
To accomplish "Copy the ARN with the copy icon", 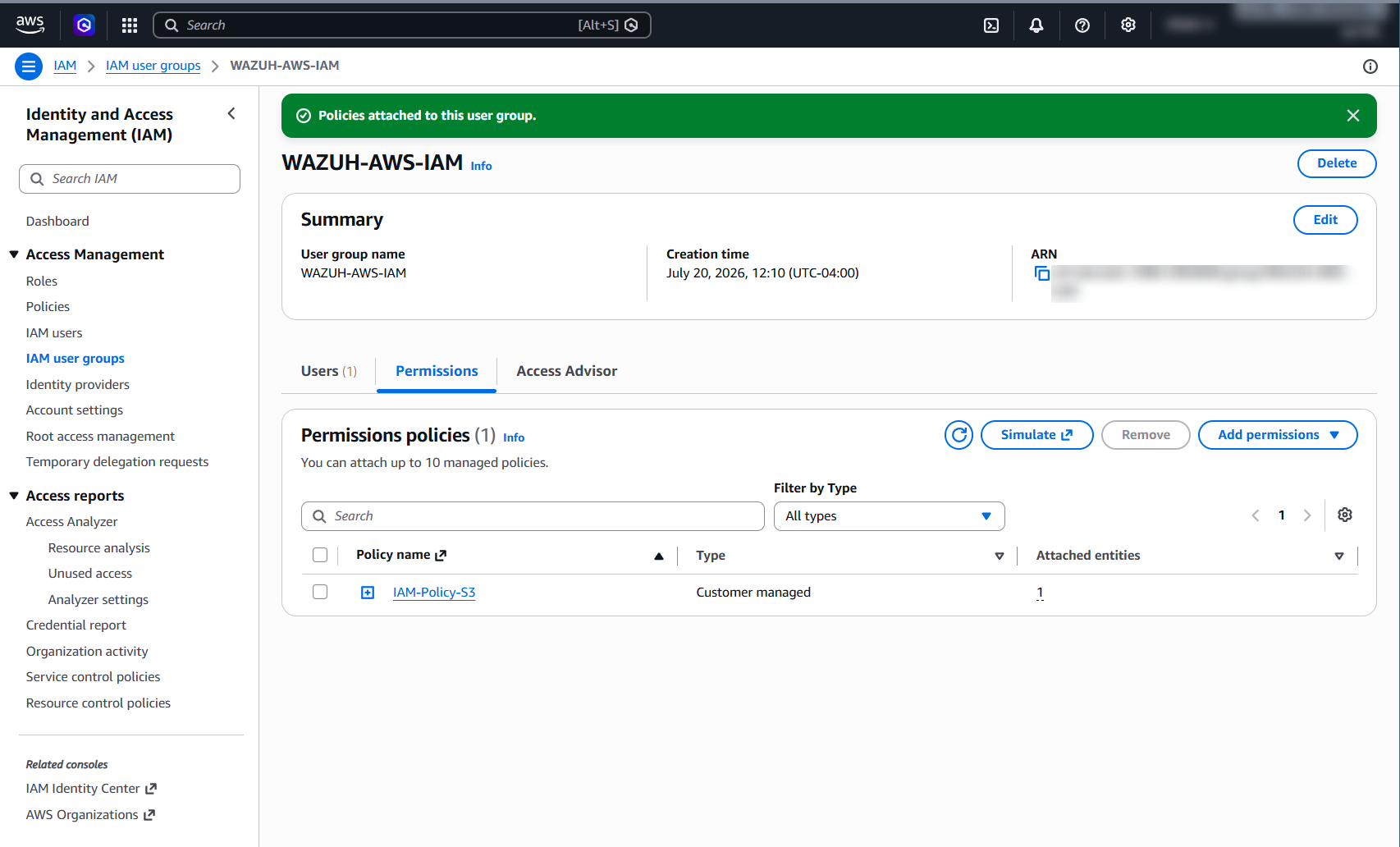I will tap(1042, 273).
